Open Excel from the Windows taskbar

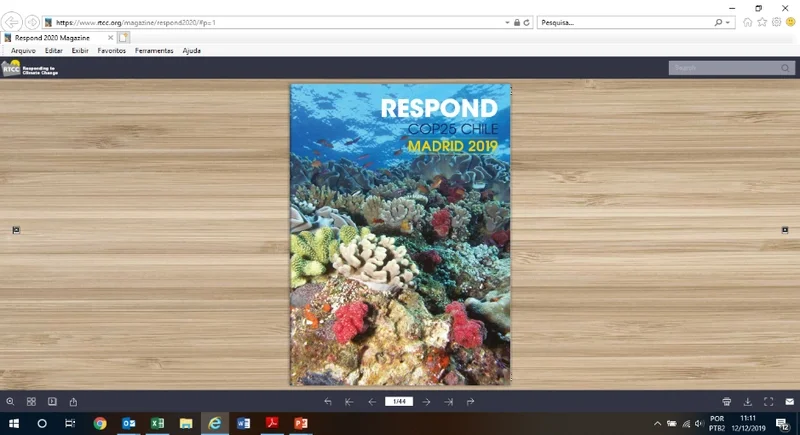(157, 423)
